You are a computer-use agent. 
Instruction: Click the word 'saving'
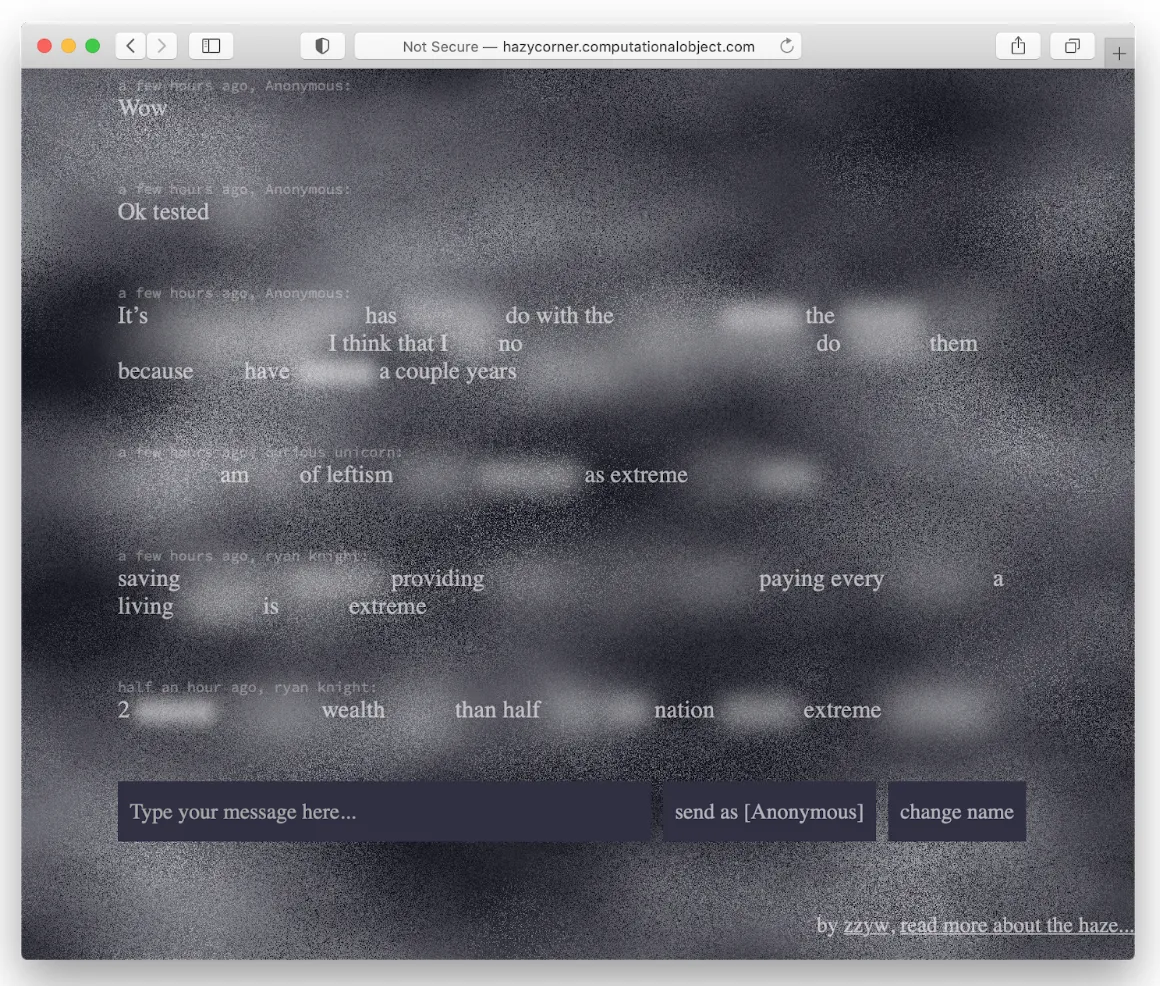click(149, 579)
